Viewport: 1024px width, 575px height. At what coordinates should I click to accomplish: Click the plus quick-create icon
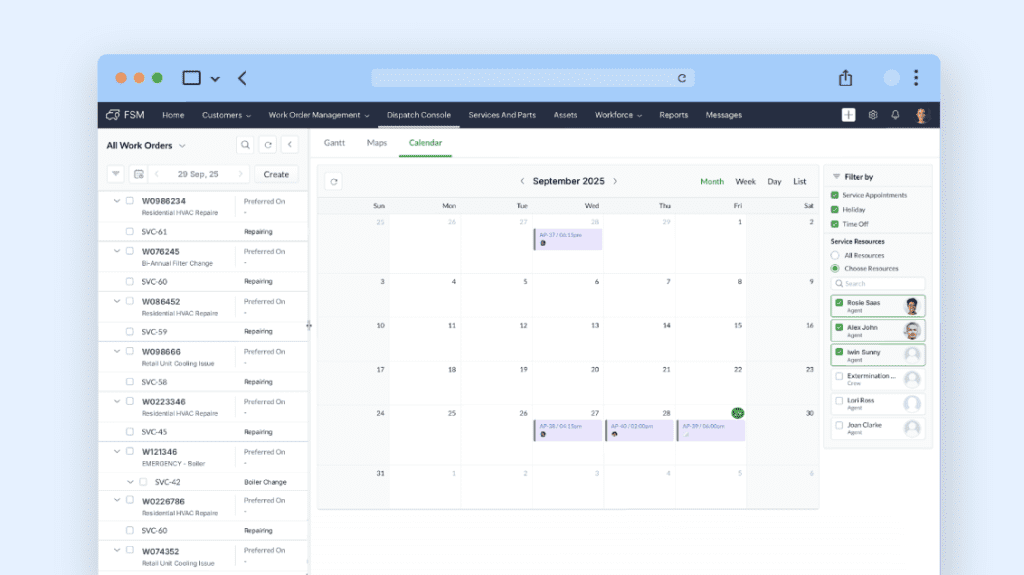pos(848,115)
